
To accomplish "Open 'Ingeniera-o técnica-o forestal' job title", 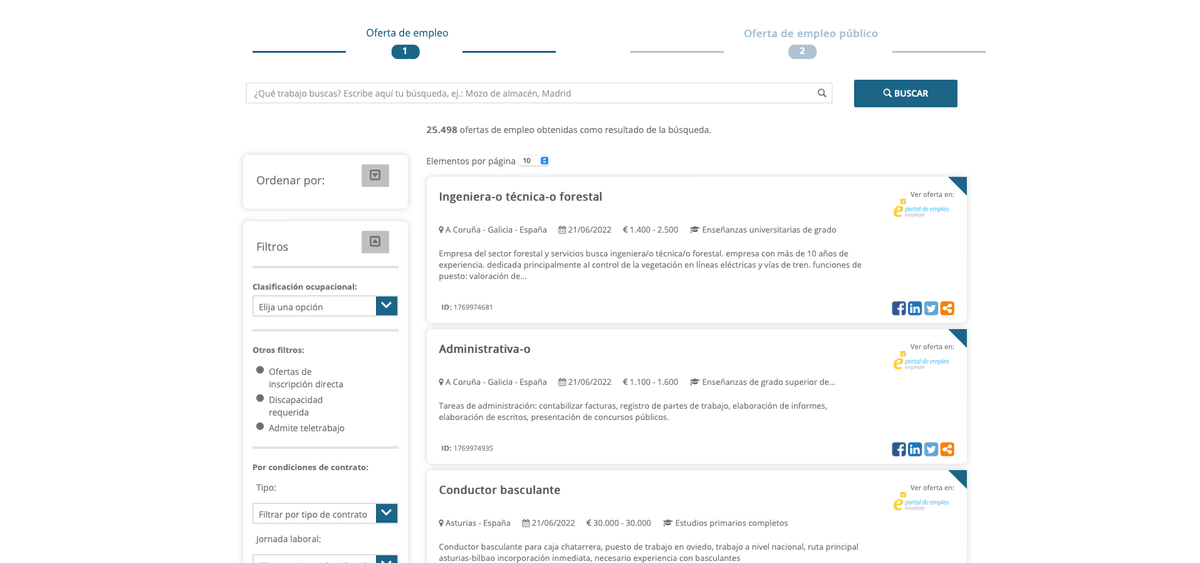I will coord(520,197).
